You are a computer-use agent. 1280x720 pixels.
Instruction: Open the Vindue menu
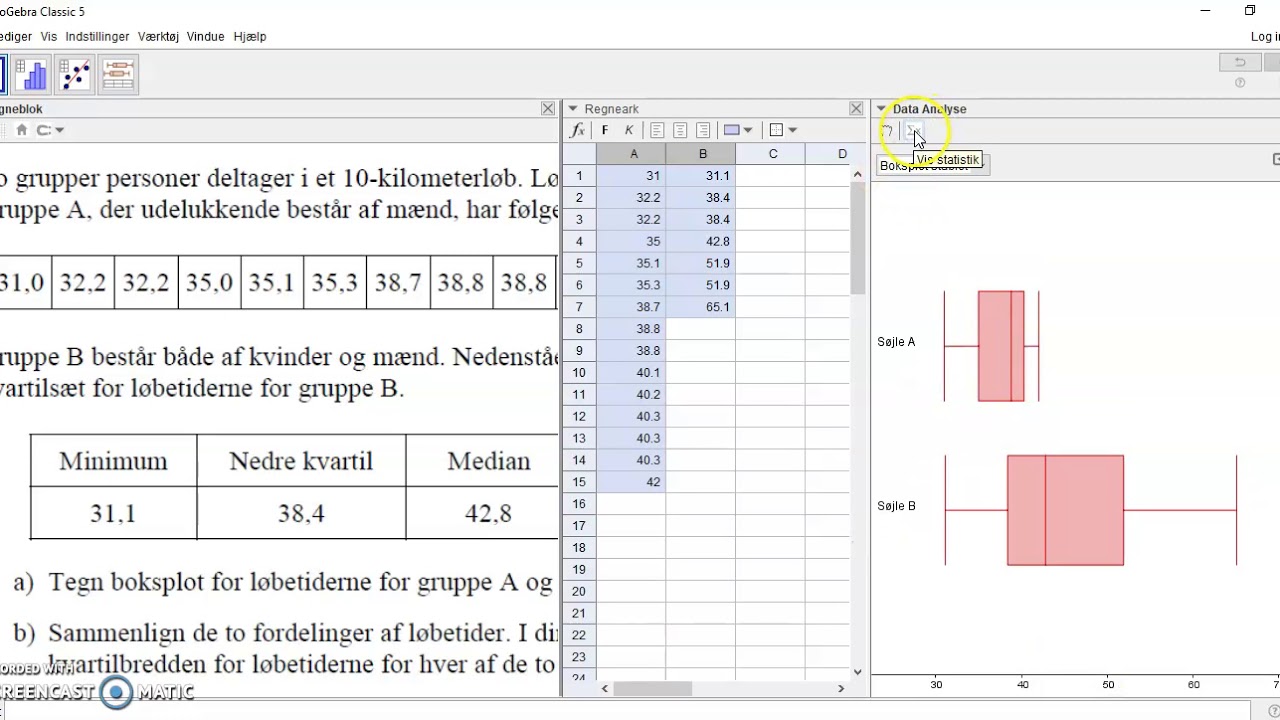click(205, 36)
